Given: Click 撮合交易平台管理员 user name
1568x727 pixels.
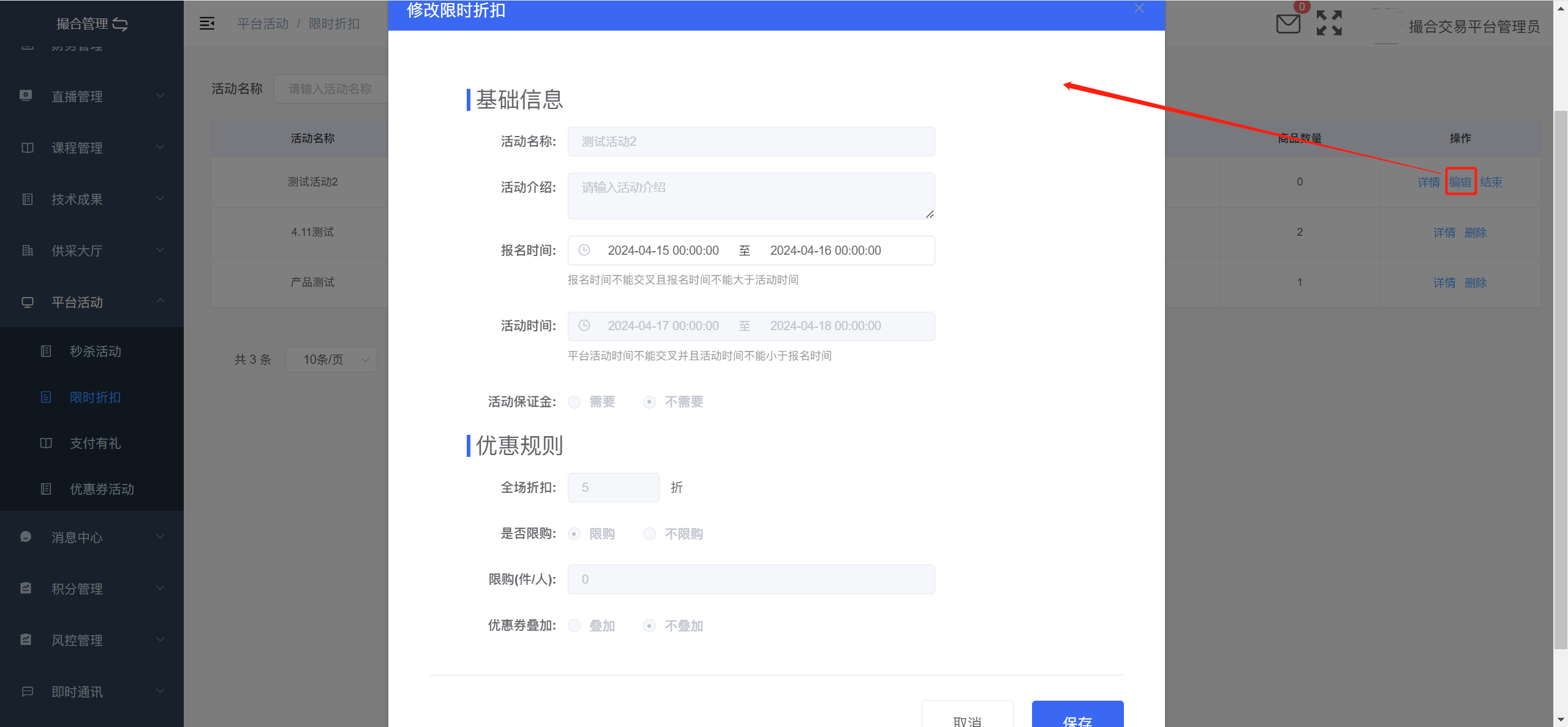Looking at the screenshot, I should tap(1474, 26).
